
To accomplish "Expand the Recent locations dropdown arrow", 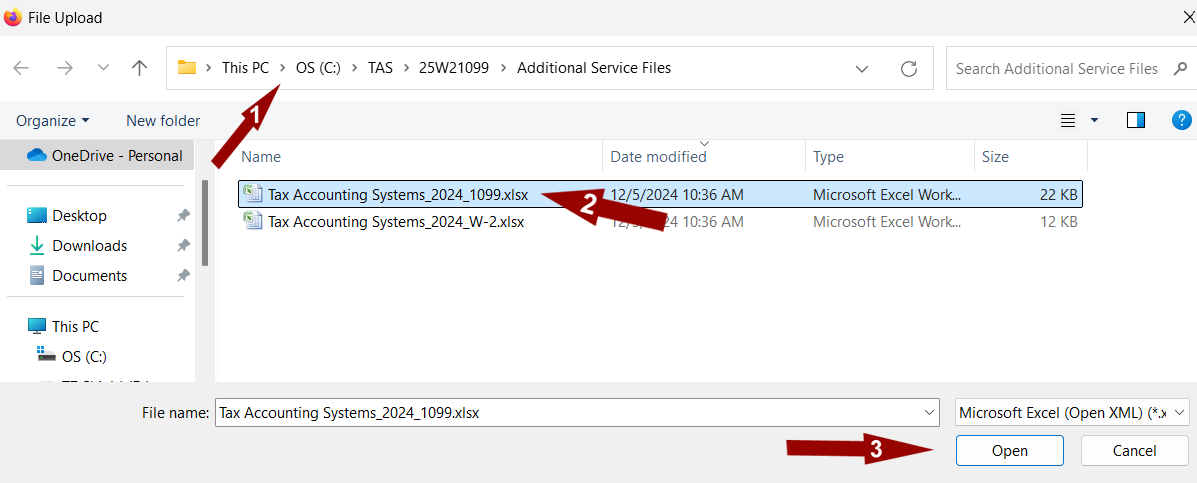I will pyautogui.click(x=103, y=68).
